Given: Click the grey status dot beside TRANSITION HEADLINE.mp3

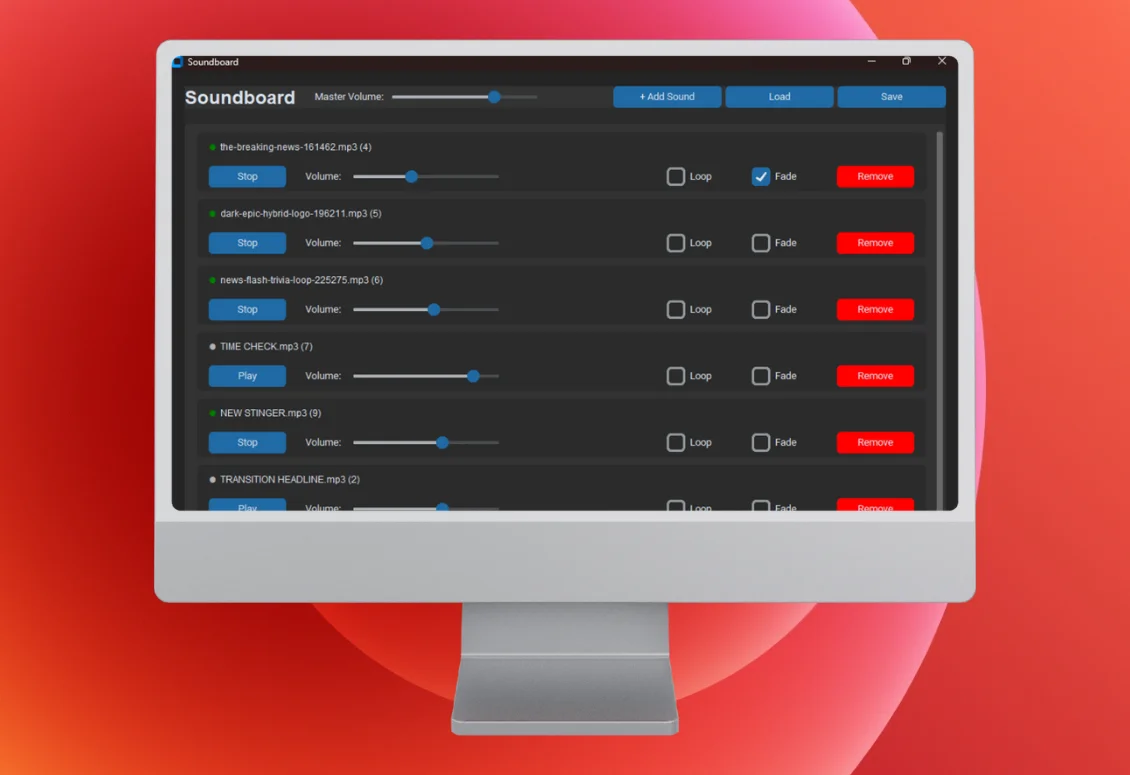Looking at the screenshot, I should point(213,479).
